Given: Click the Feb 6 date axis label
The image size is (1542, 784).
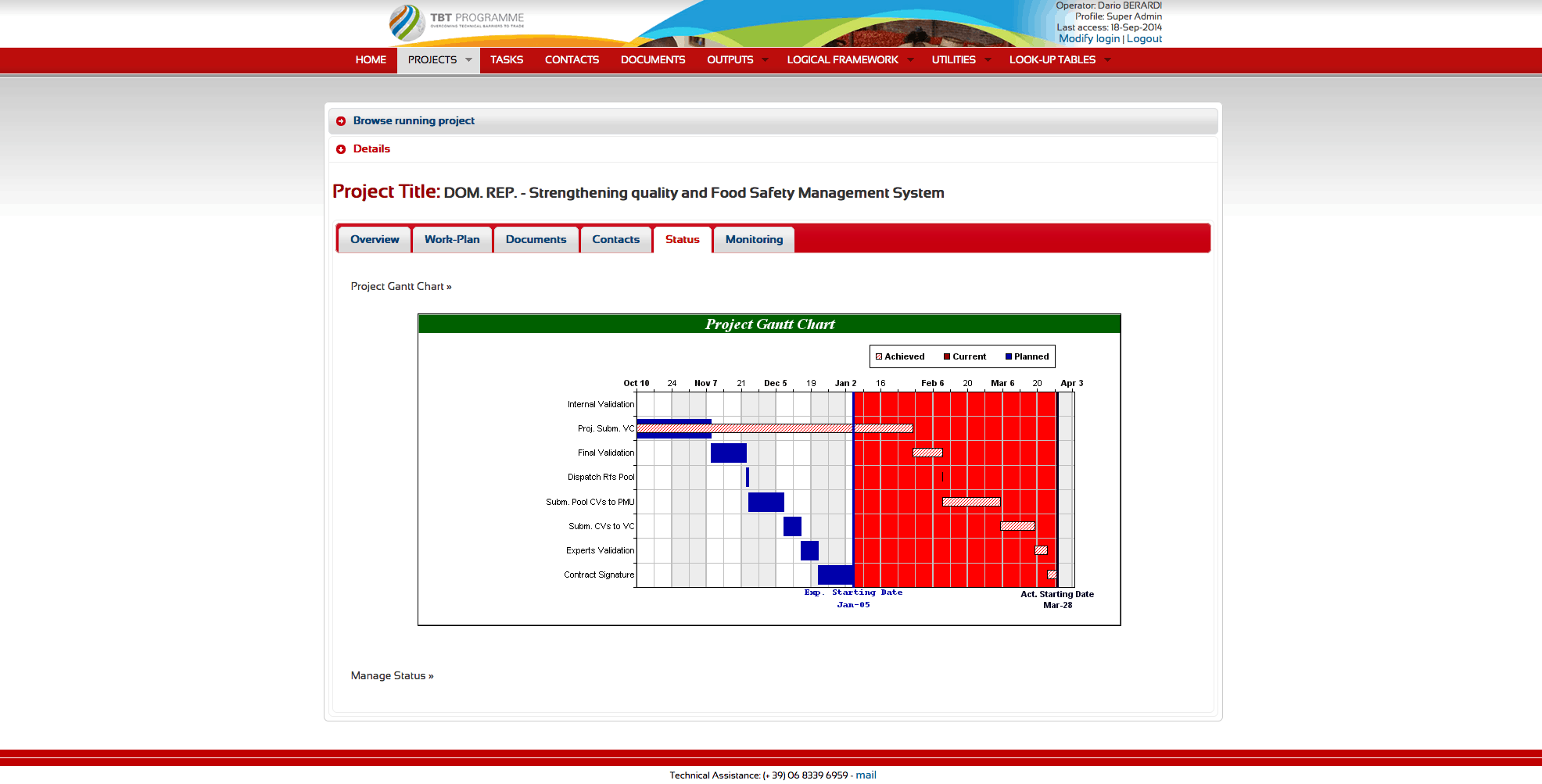Looking at the screenshot, I should point(932,384).
